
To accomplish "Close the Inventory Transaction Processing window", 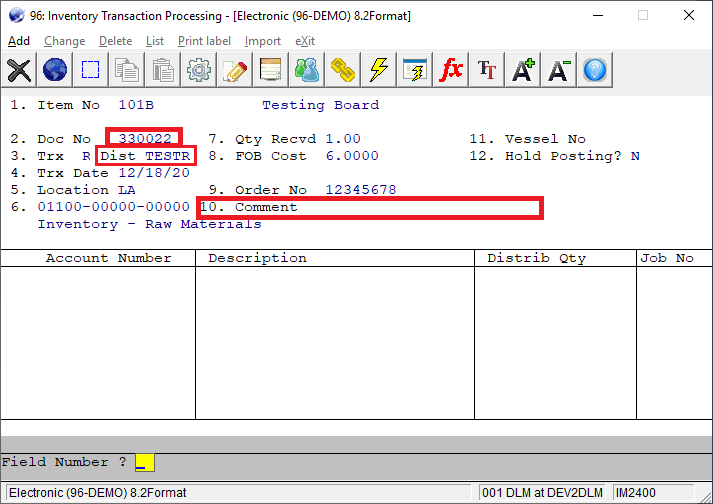I will 689,15.
